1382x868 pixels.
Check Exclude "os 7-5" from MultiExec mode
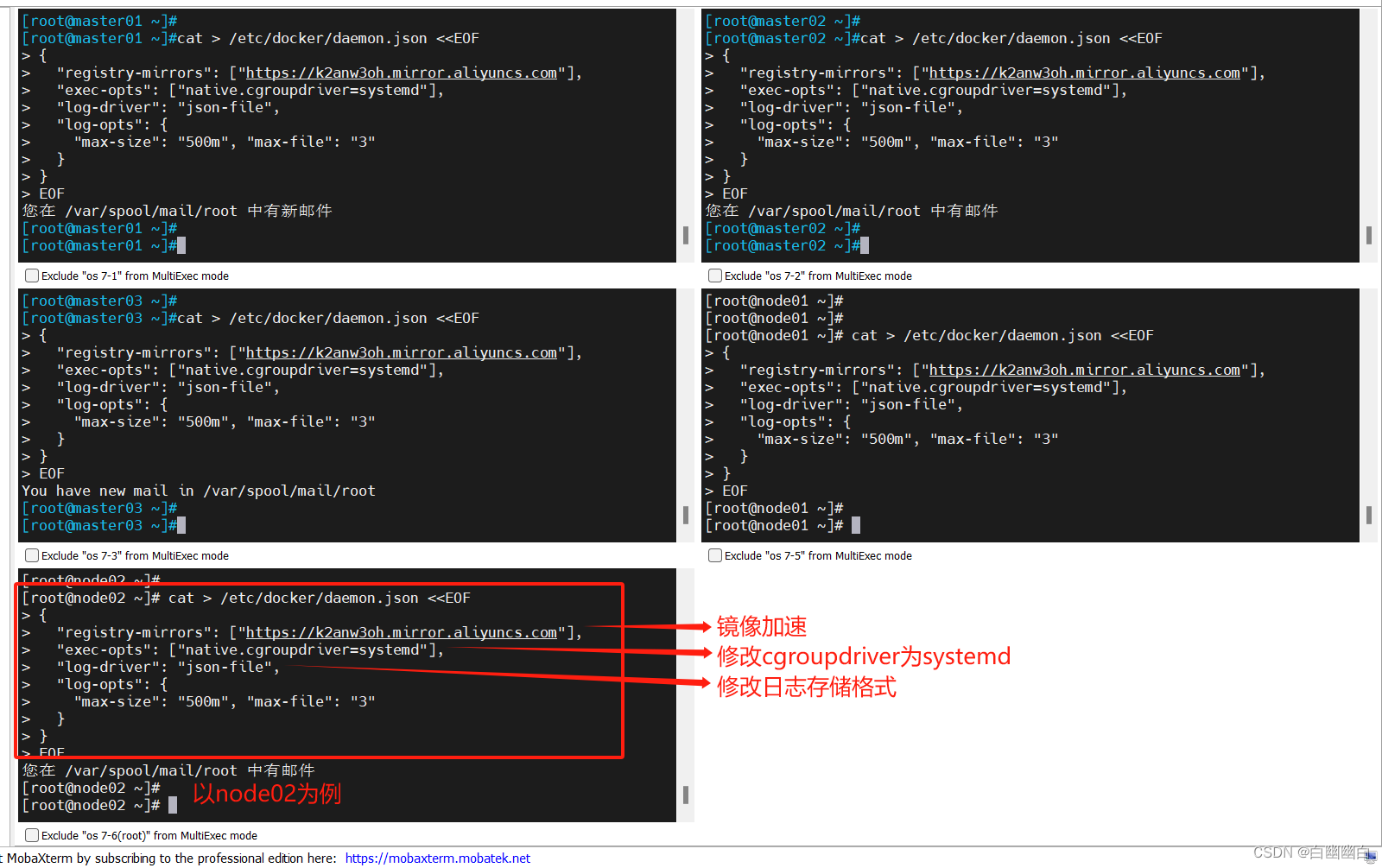pos(715,555)
